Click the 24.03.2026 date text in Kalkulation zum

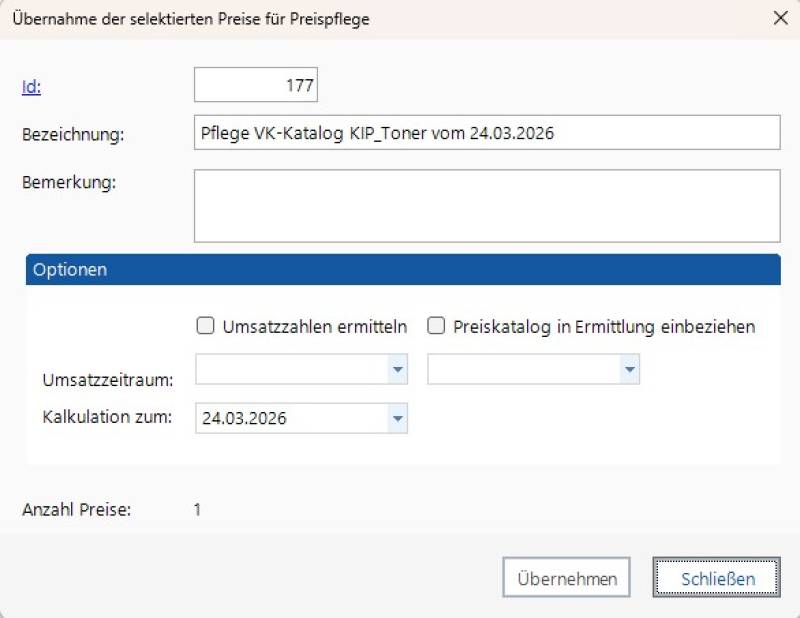(x=244, y=419)
